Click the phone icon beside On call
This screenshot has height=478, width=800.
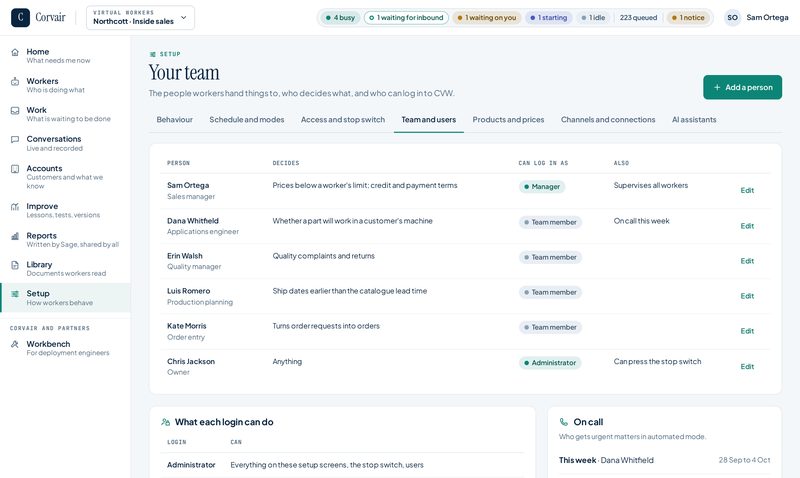tap(563, 422)
